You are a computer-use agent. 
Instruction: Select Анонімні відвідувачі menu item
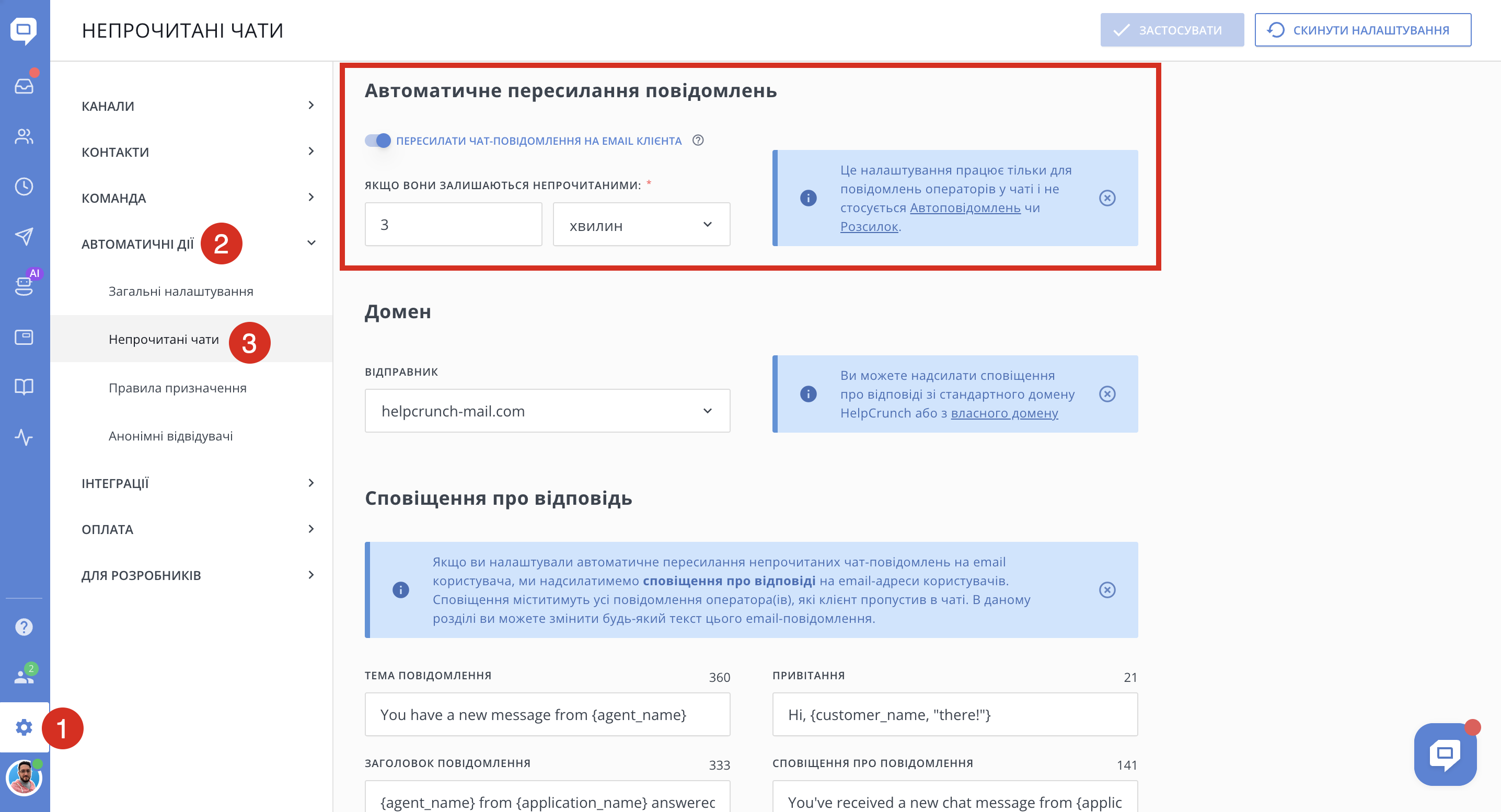171,436
